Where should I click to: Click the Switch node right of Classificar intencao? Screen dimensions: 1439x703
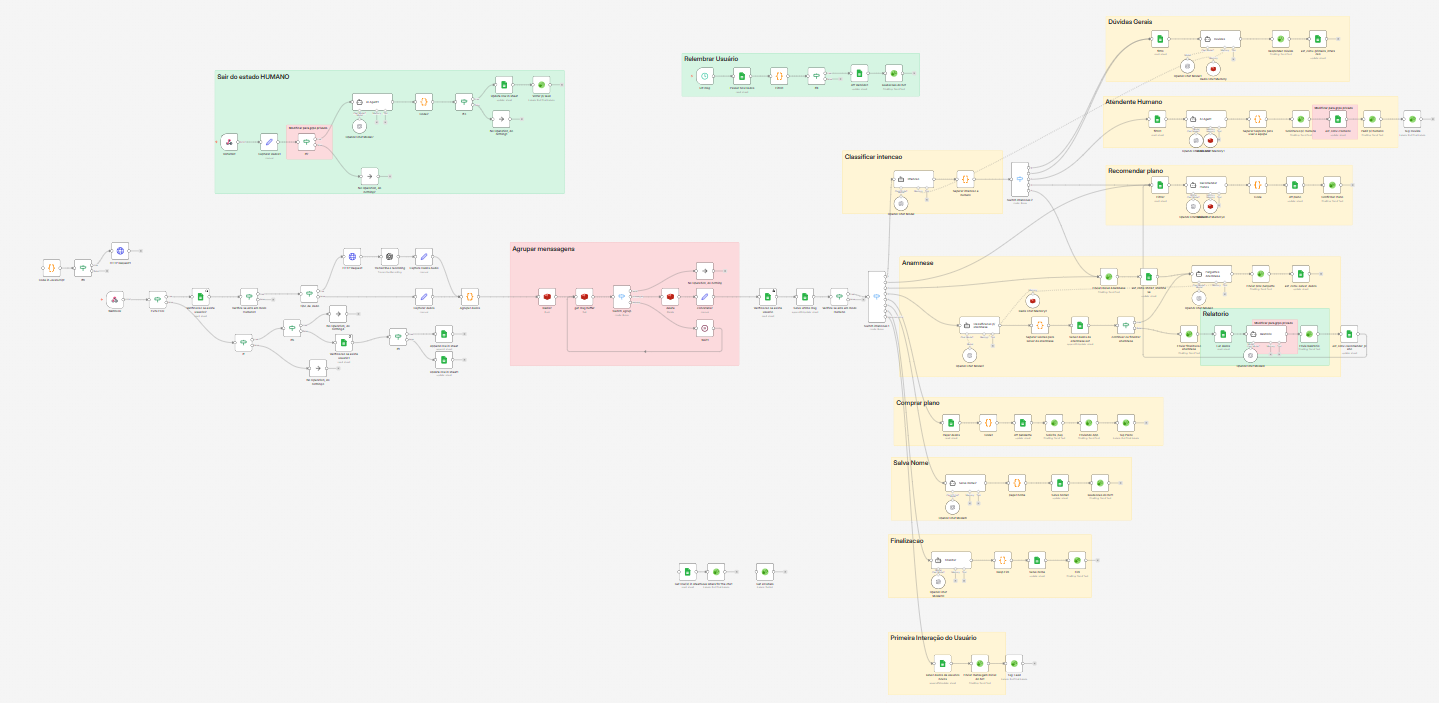(x=1019, y=179)
